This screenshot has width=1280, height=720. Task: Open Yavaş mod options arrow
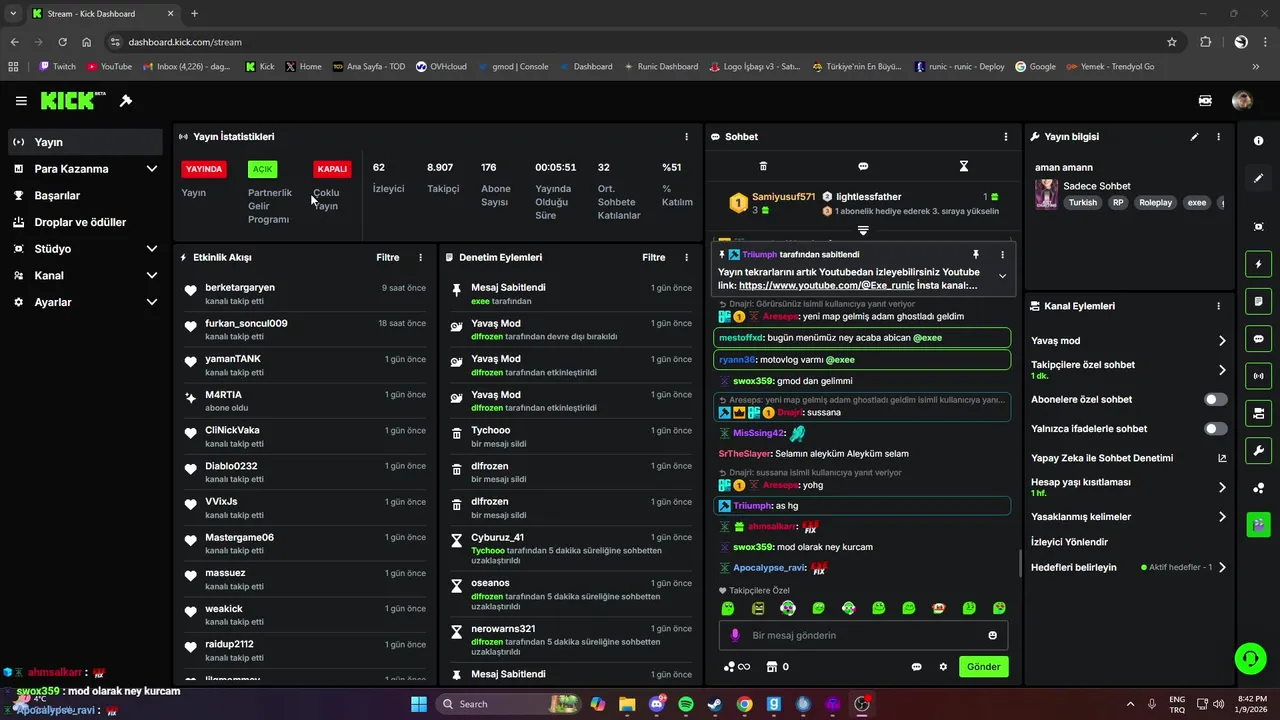click(1222, 341)
